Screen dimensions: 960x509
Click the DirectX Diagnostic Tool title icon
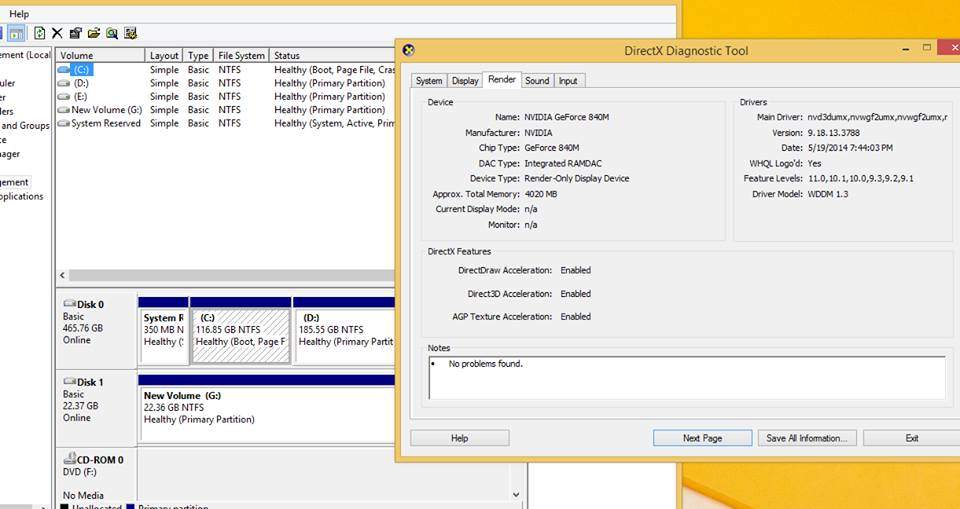[x=409, y=50]
